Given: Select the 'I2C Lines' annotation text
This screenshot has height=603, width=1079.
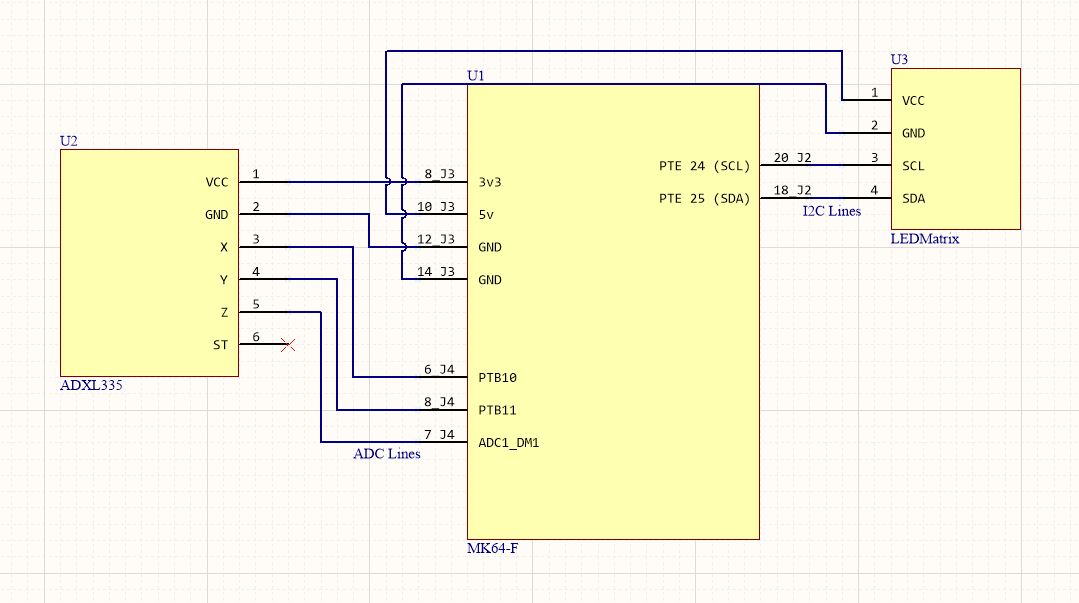Looking at the screenshot, I should (832, 211).
